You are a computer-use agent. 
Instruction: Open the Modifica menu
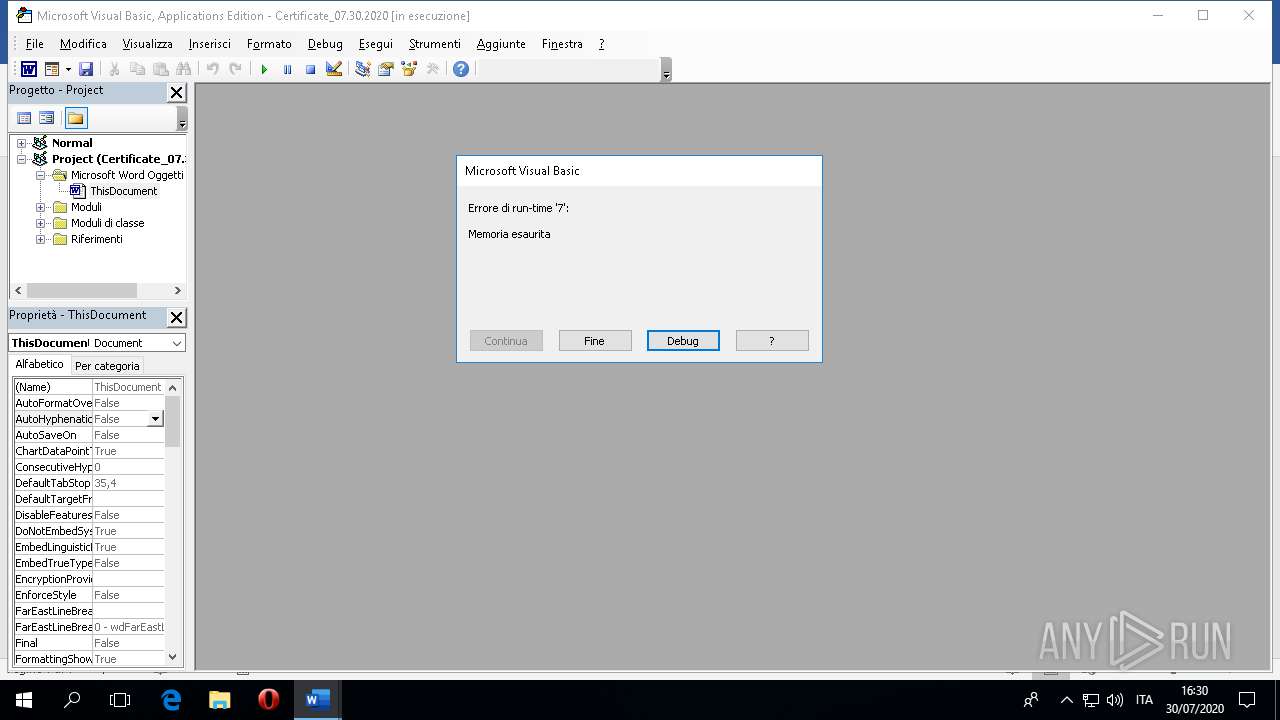coord(83,44)
